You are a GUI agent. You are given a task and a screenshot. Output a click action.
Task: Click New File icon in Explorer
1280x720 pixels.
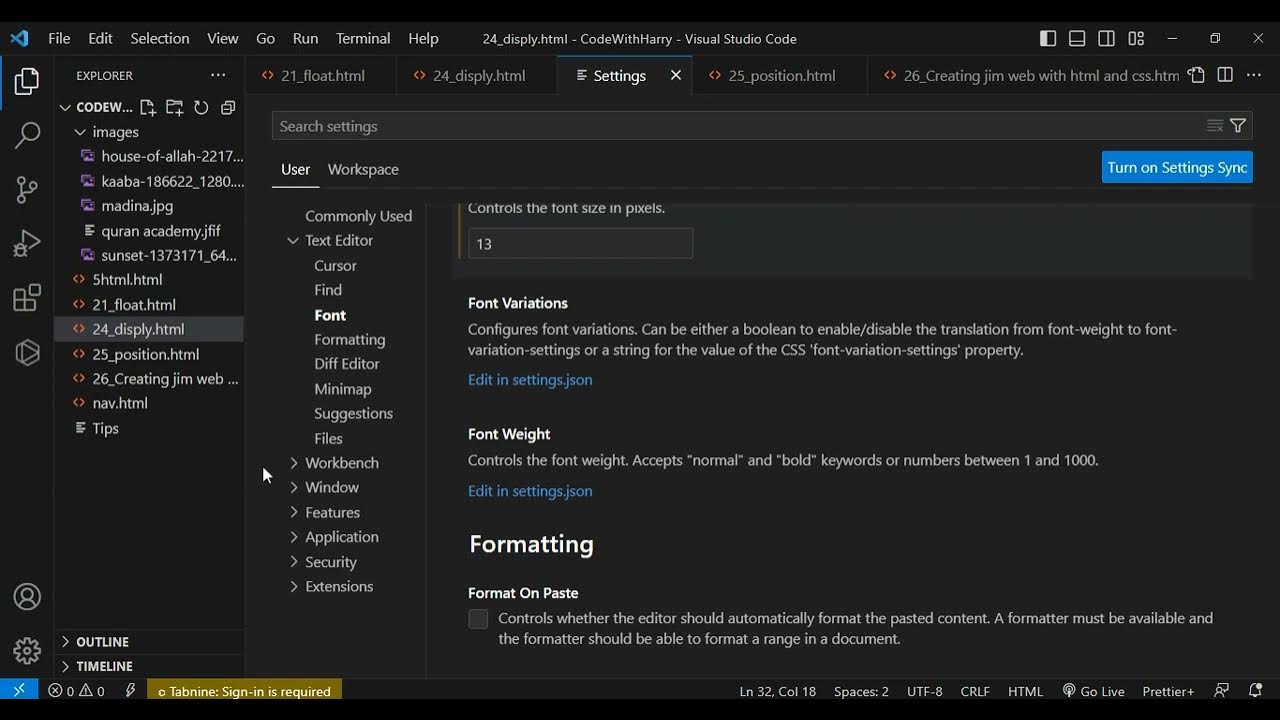click(x=147, y=107)
